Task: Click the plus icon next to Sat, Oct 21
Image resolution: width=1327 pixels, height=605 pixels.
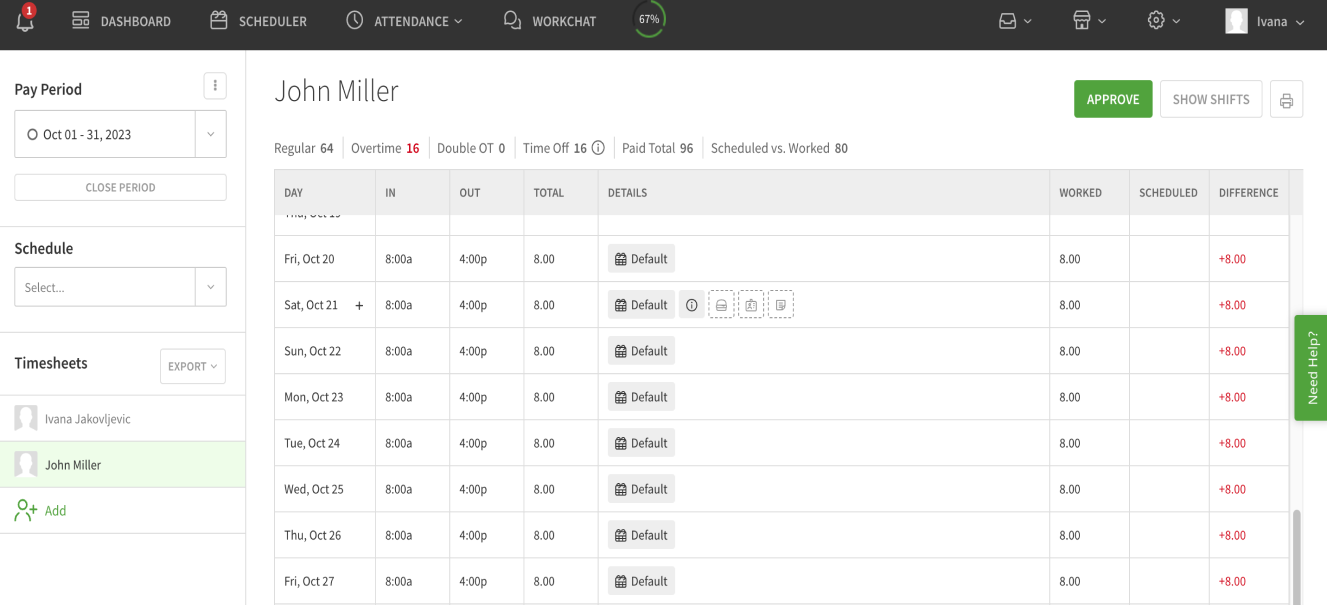Action: [359, 305]
